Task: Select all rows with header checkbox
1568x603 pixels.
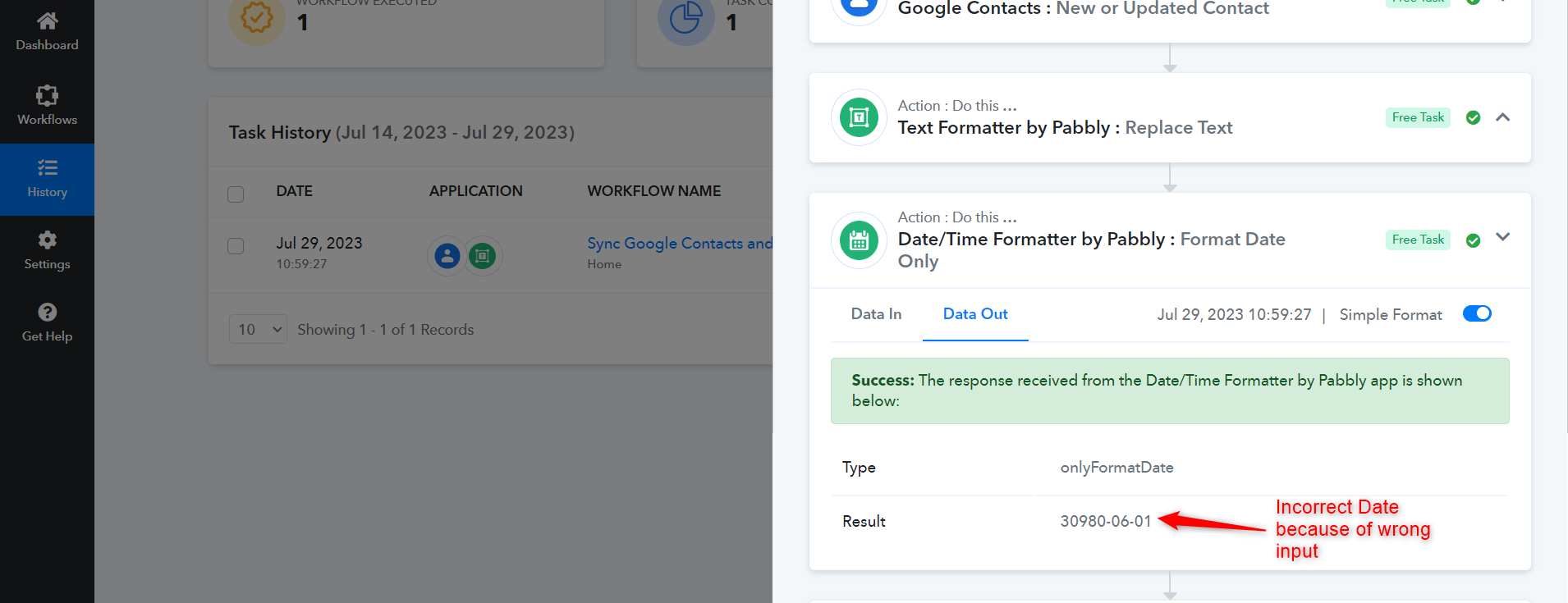Action: coord(236,194)
